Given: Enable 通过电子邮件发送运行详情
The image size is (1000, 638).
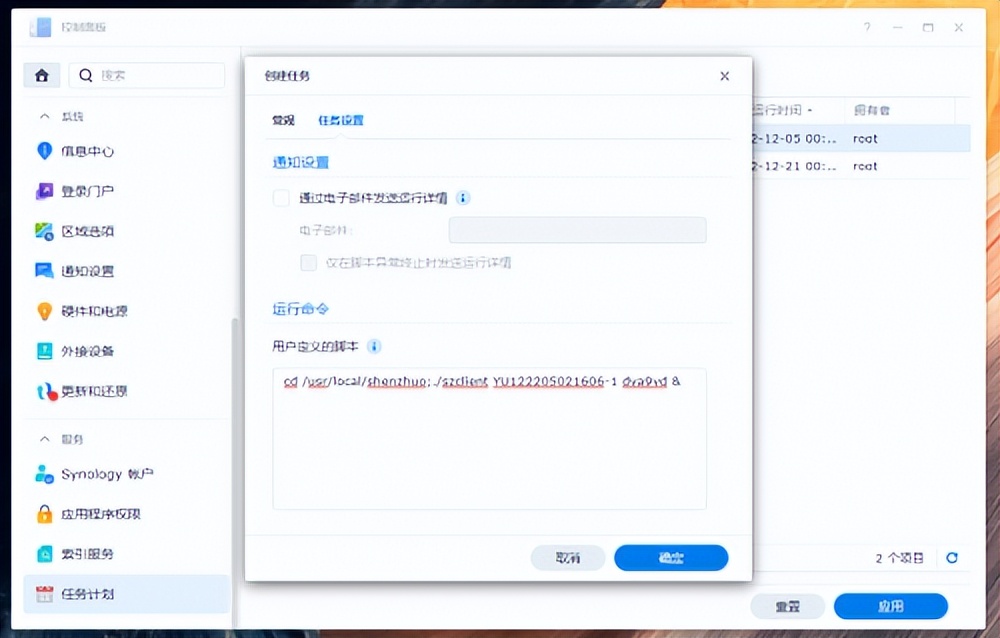Looking at the screenshot, I should click(280, 198).
